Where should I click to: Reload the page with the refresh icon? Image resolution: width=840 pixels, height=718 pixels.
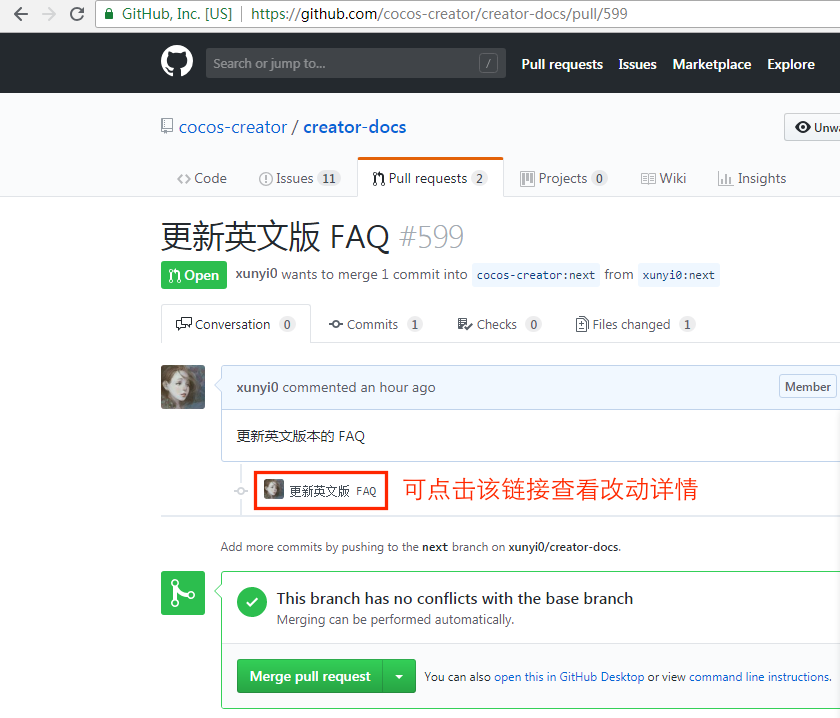coord(77,14)
